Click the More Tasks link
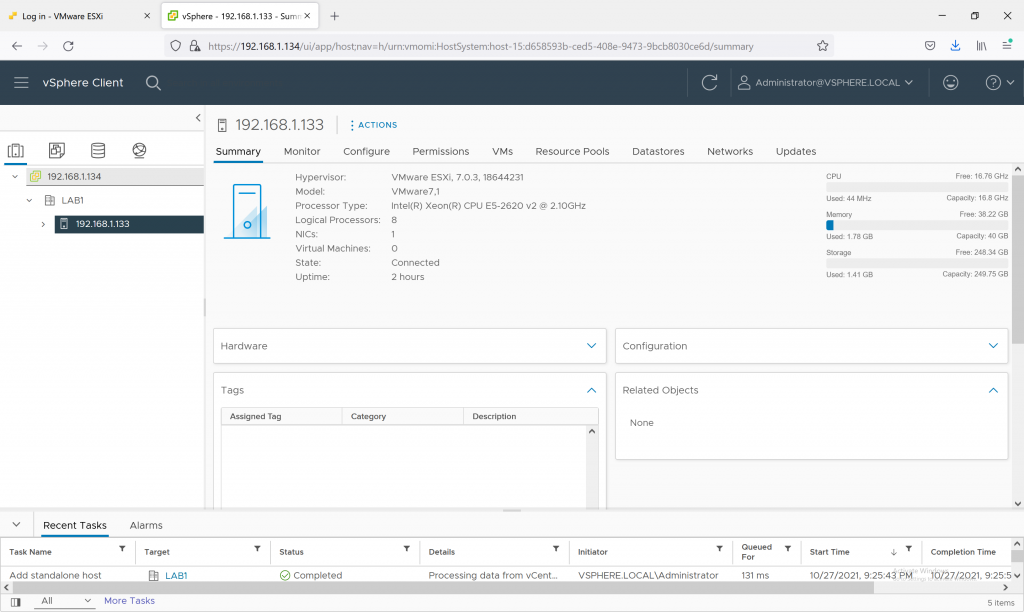Image resolution: width=1024 pixels, height=612 pixels. (129, 601)
